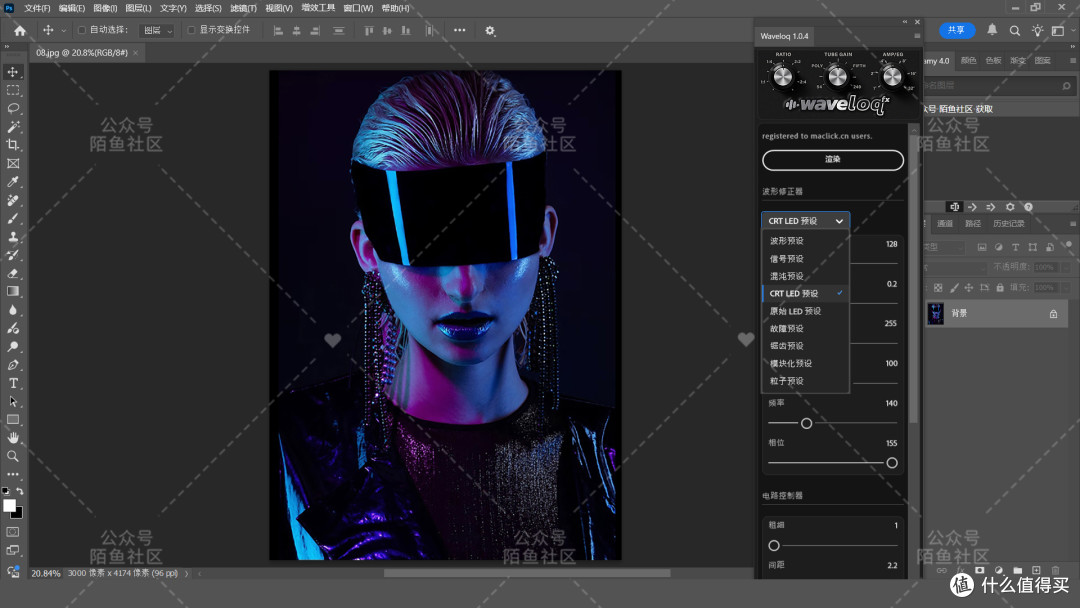Click the background layer lock icon

click(1053, 314)
